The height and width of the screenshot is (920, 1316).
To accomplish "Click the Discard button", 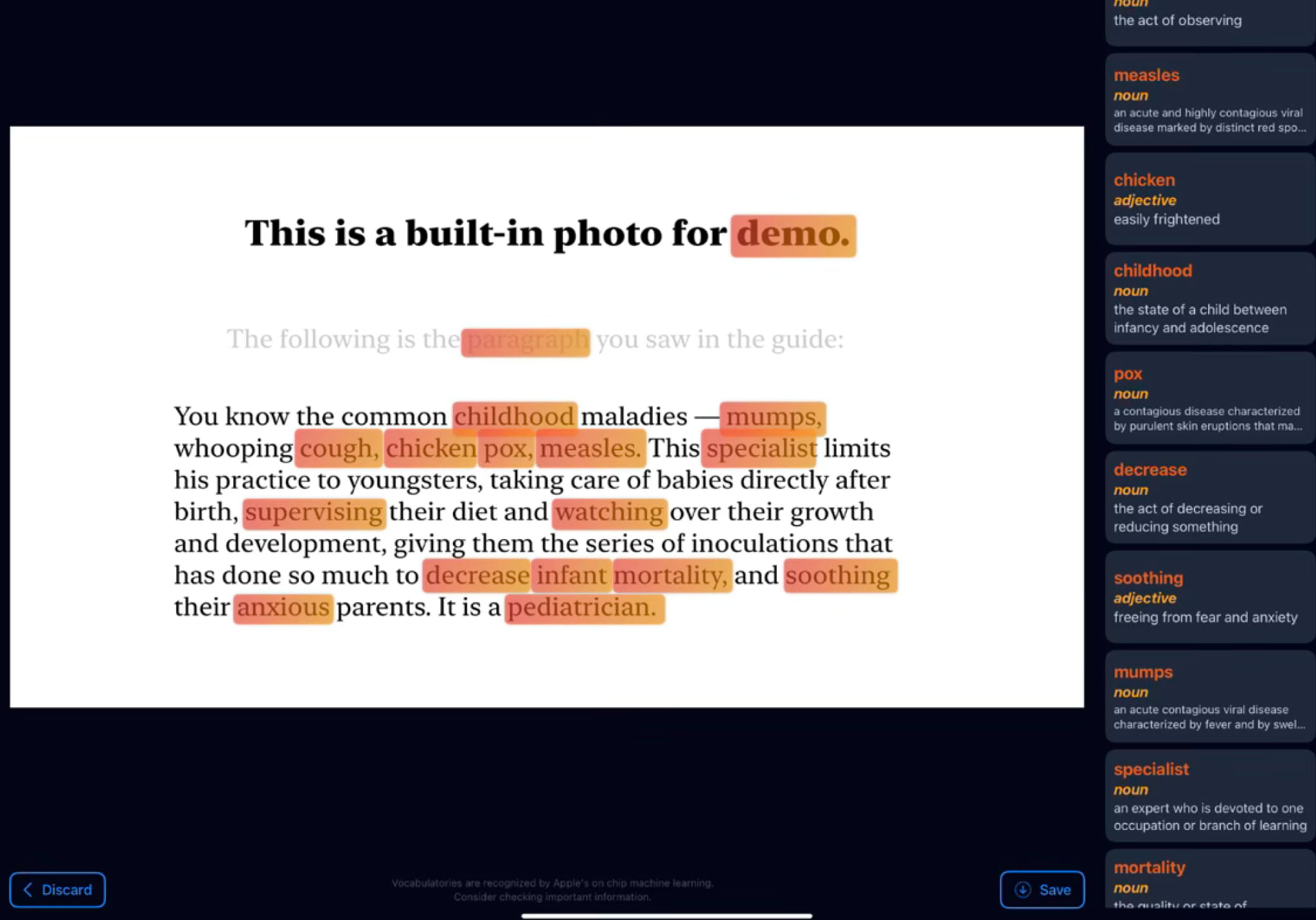I will coord(57,890).
